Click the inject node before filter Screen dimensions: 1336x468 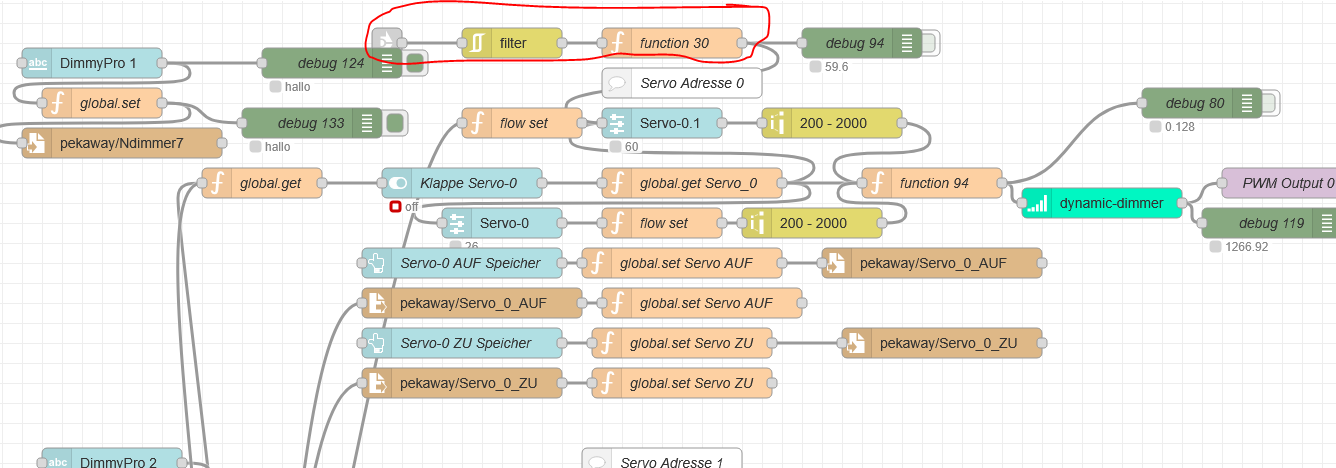386,41
